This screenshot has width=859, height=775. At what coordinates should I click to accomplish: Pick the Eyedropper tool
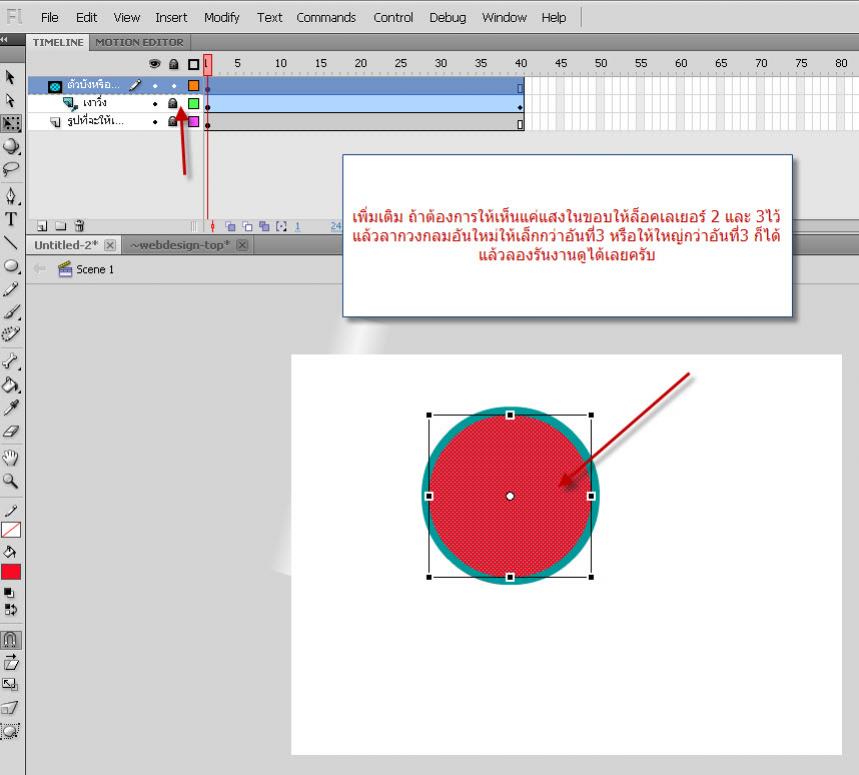pyautogui.click(x=11, y=408)
